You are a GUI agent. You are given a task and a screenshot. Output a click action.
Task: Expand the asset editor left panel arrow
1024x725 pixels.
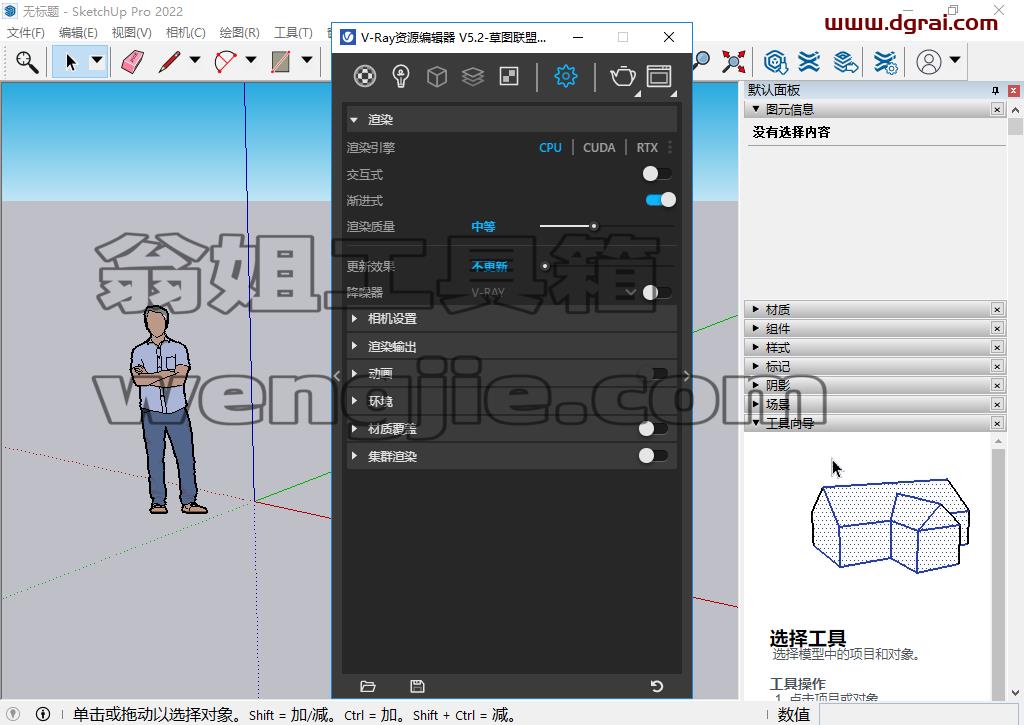coord(337,375)
